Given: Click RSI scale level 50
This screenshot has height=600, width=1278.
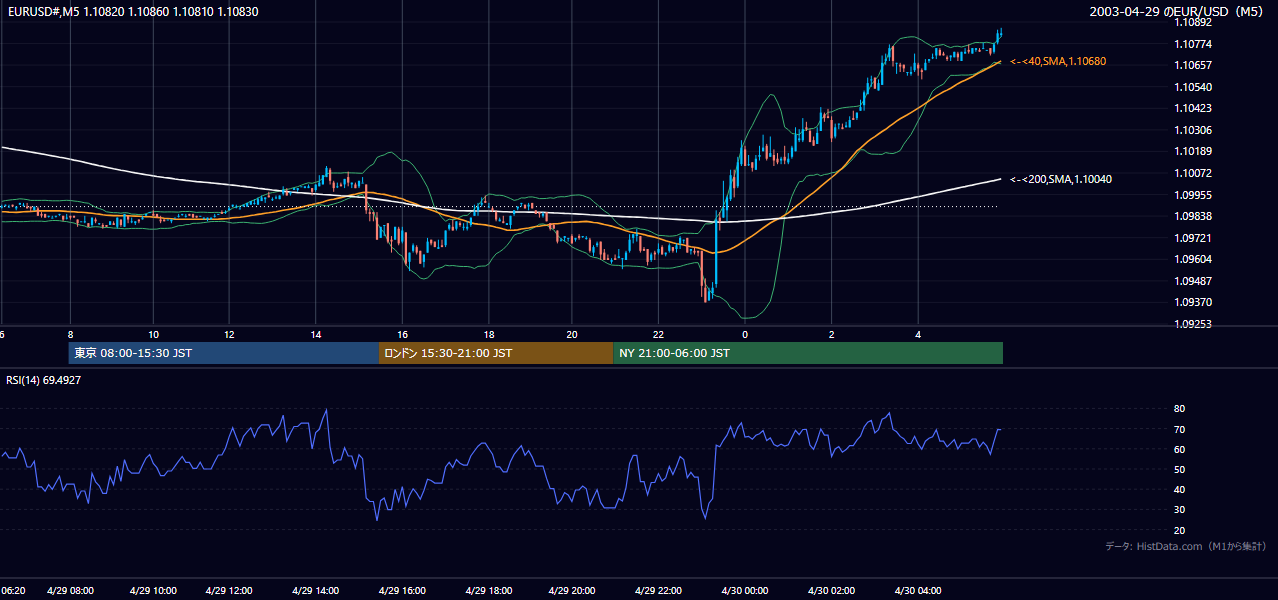Looking at the screenshot, I should pyautogui.click(x=1179, y=469).
